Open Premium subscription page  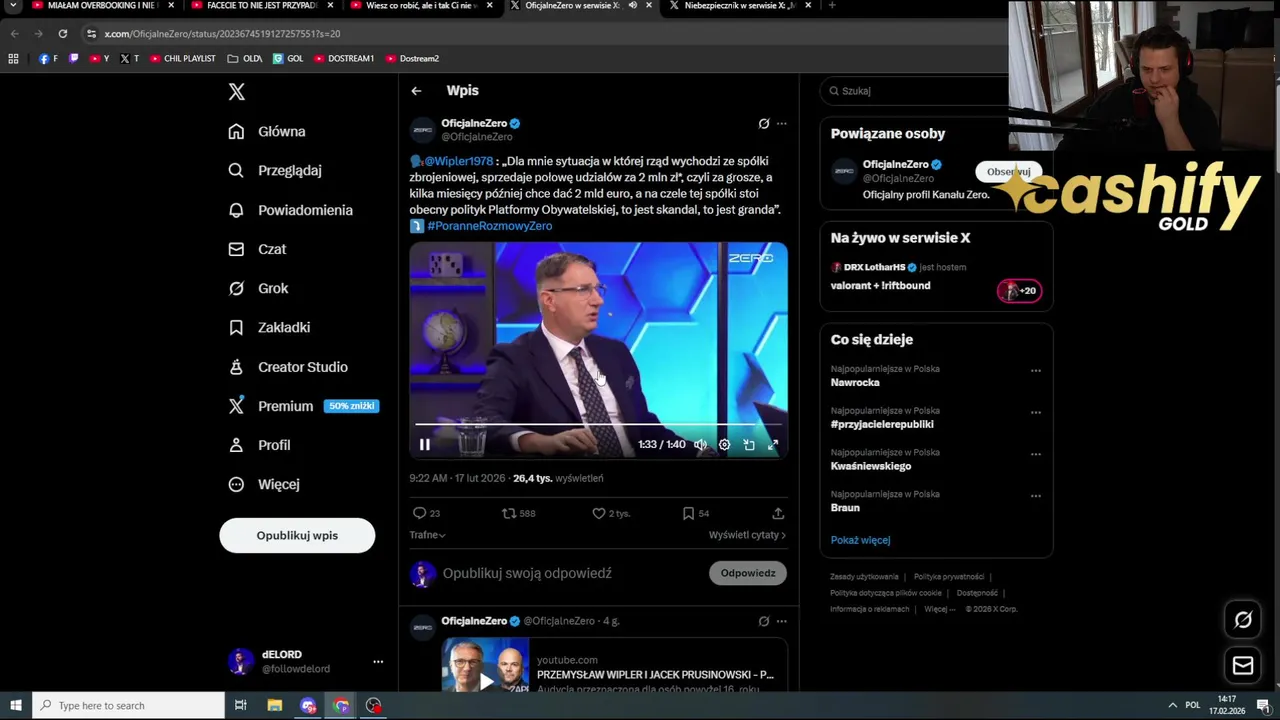302,406
